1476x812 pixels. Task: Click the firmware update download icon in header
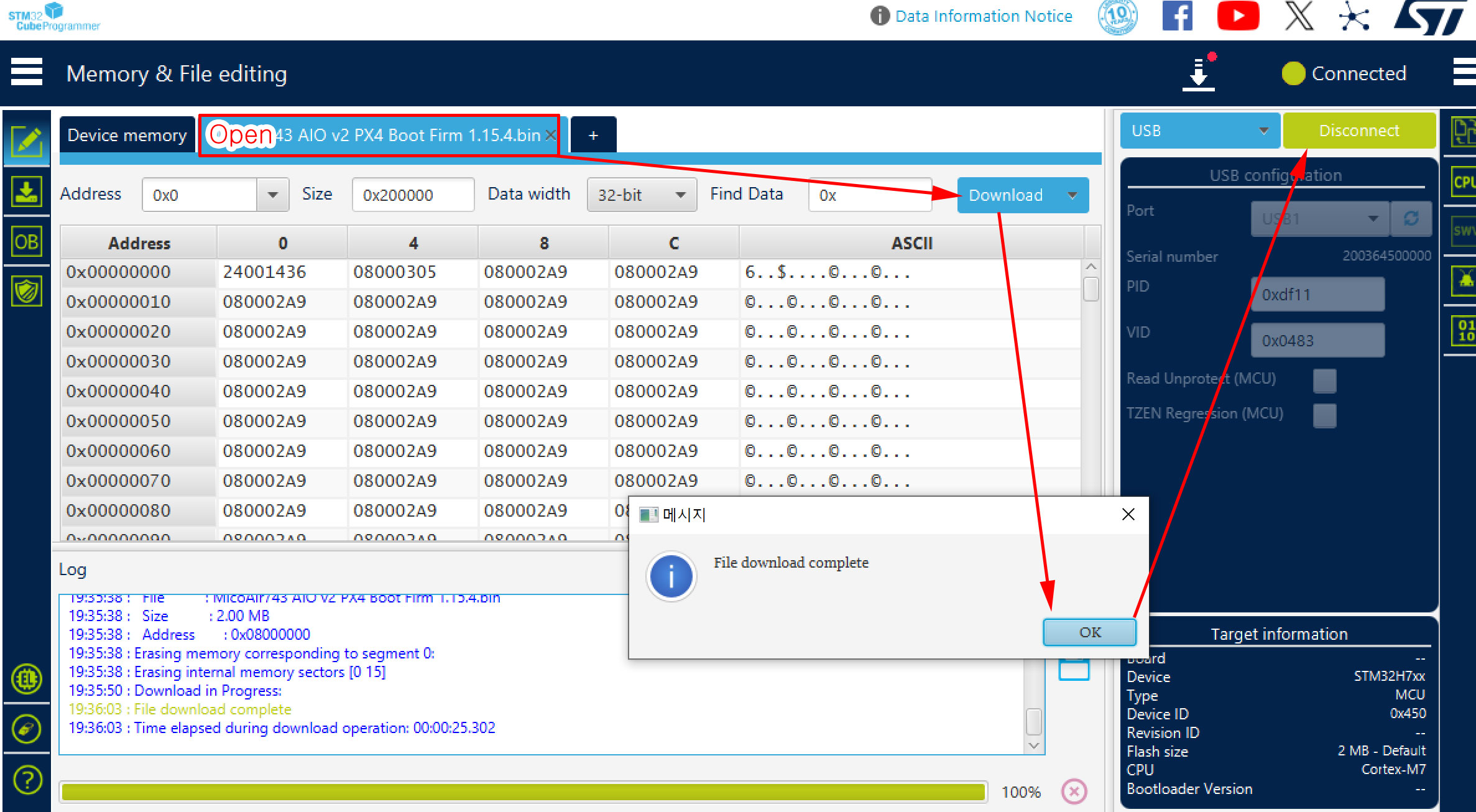click(x=1198, y=74)
